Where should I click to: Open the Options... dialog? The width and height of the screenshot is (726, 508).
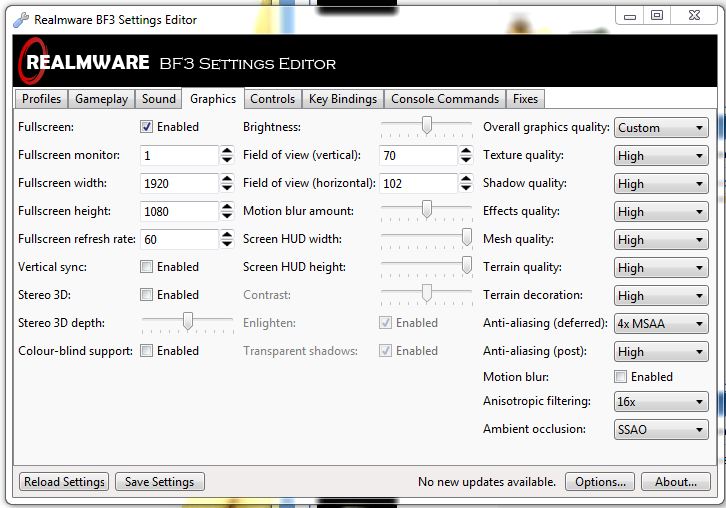pos(601,482)
